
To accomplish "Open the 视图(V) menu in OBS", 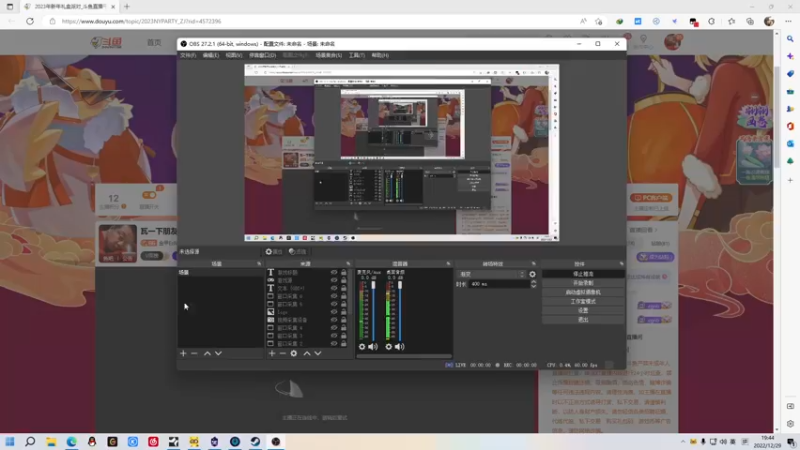I will pyautogui.click(x=234, y=55).
